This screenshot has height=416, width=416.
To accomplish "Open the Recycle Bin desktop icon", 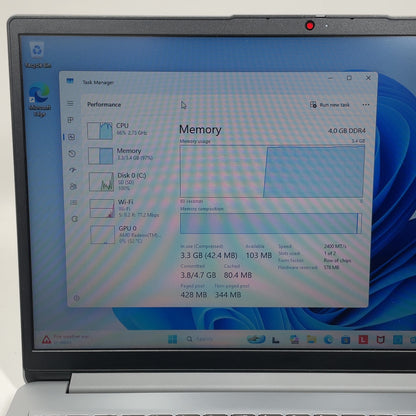I will 37,55.
